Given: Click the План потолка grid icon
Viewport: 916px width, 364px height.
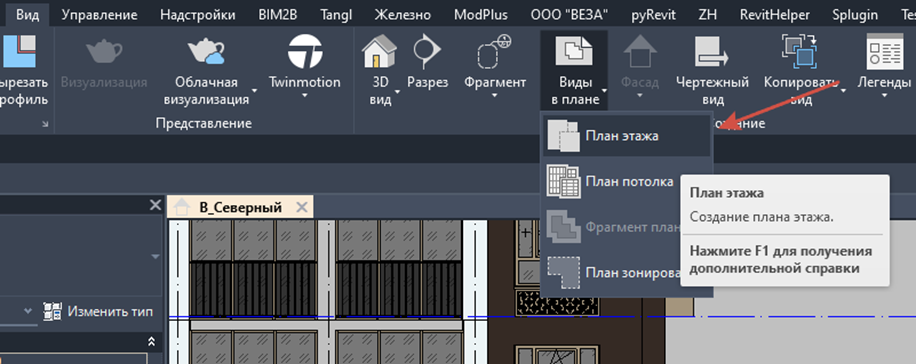Looking at the screenshot, I should [x=564, y=182].
